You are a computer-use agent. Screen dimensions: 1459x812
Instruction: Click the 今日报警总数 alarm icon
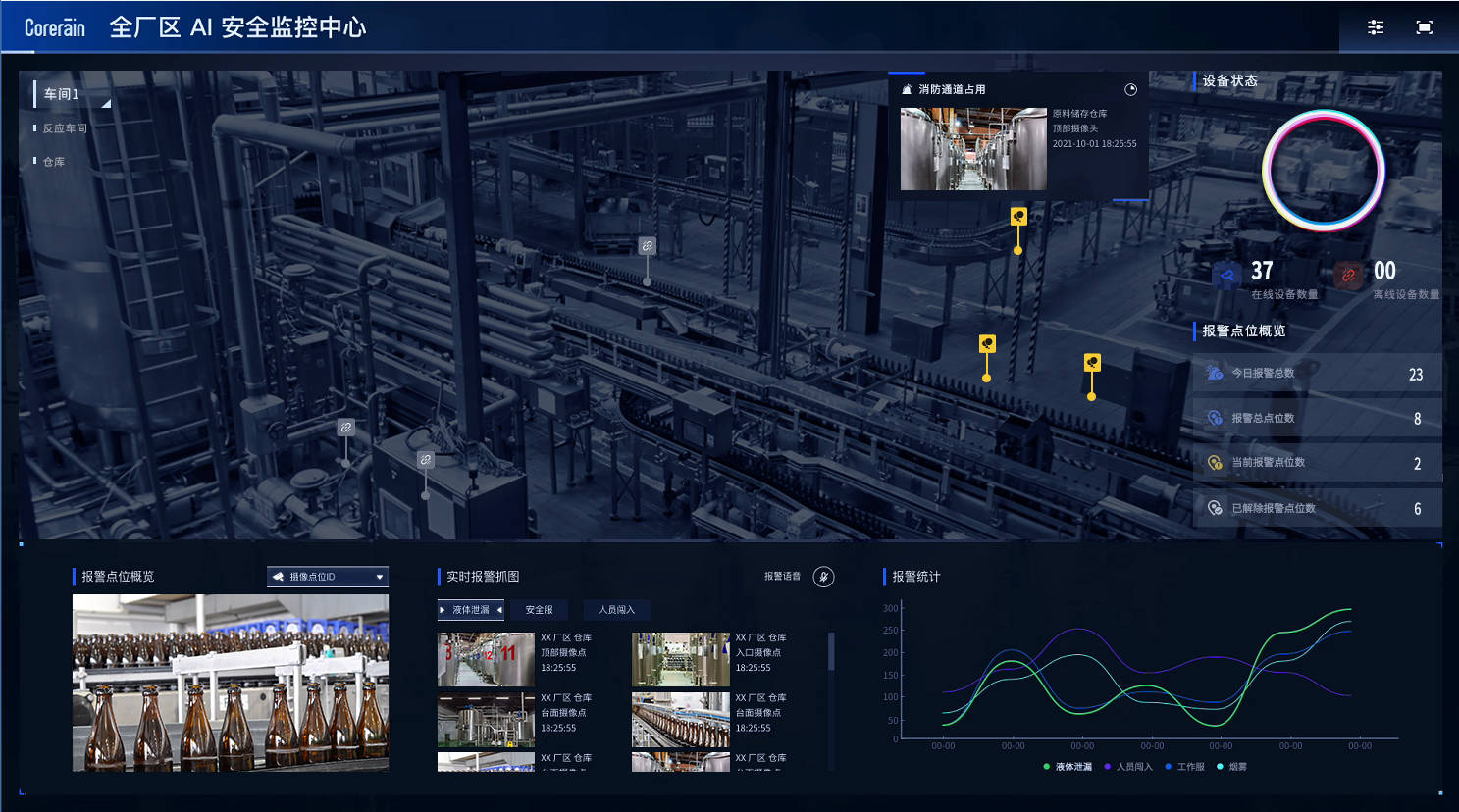point(1215,373)
